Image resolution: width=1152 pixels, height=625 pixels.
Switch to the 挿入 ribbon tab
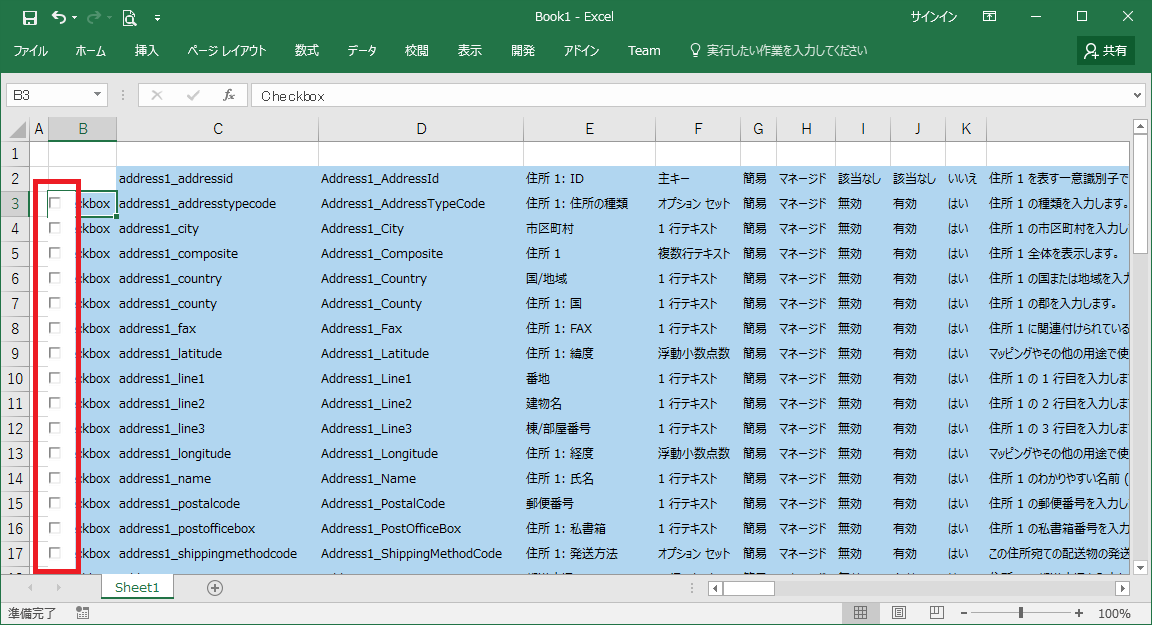146,51
